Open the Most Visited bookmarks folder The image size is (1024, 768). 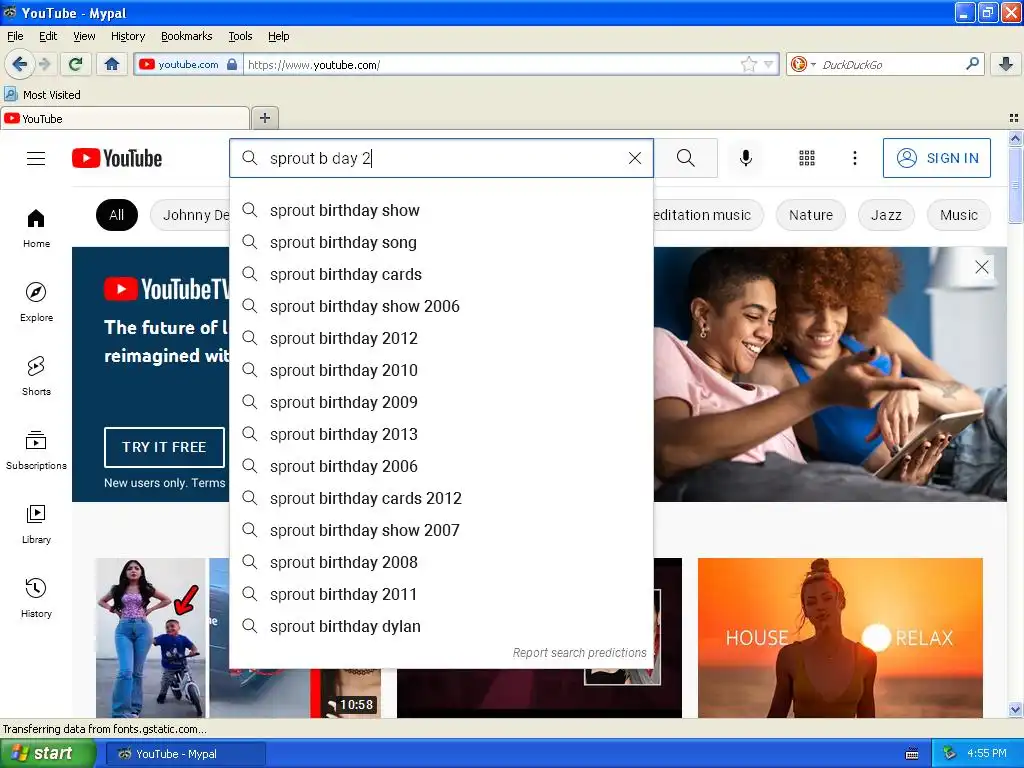(42, 95)
